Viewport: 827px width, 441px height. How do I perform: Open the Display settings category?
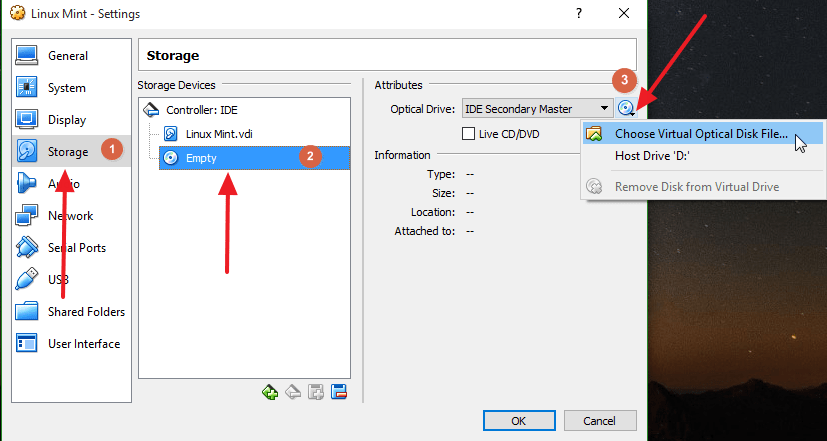click(x=71, y=120)
